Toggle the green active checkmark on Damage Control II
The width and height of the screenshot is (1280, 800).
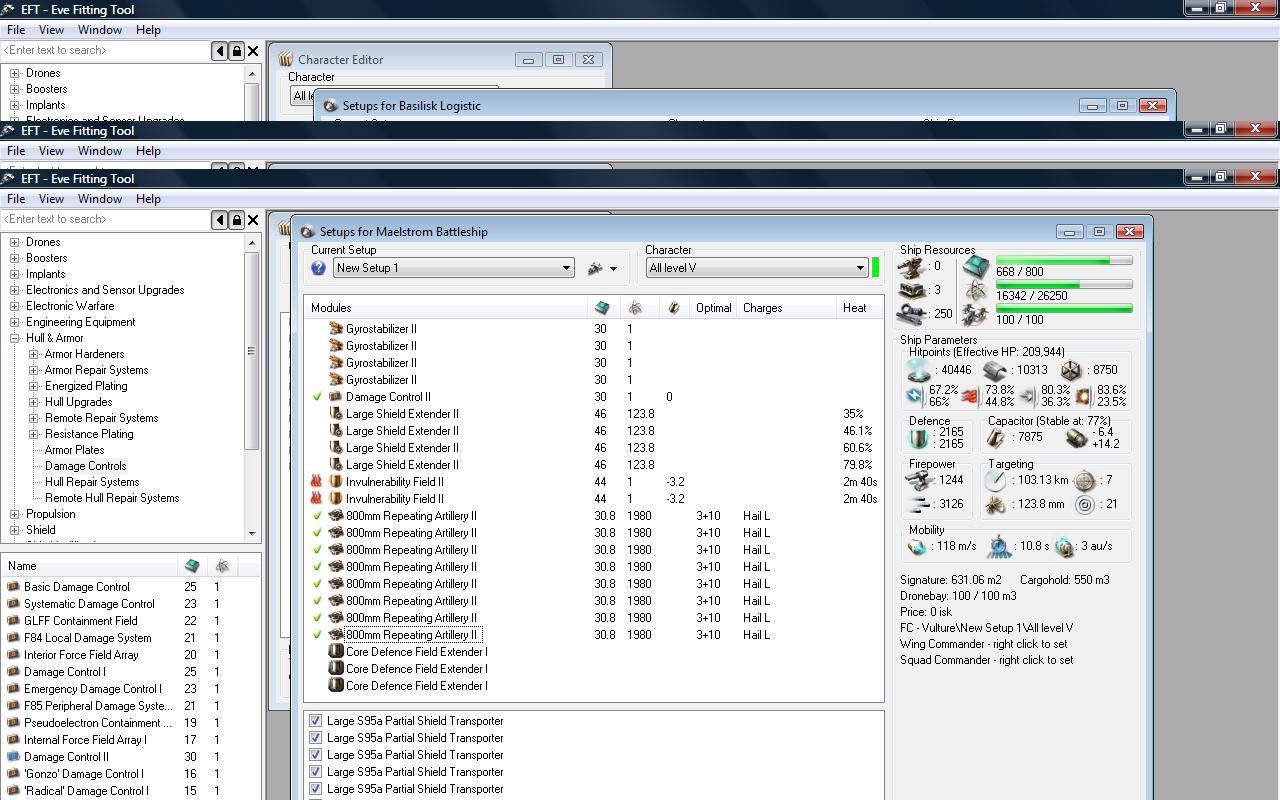tap(318, 397)
